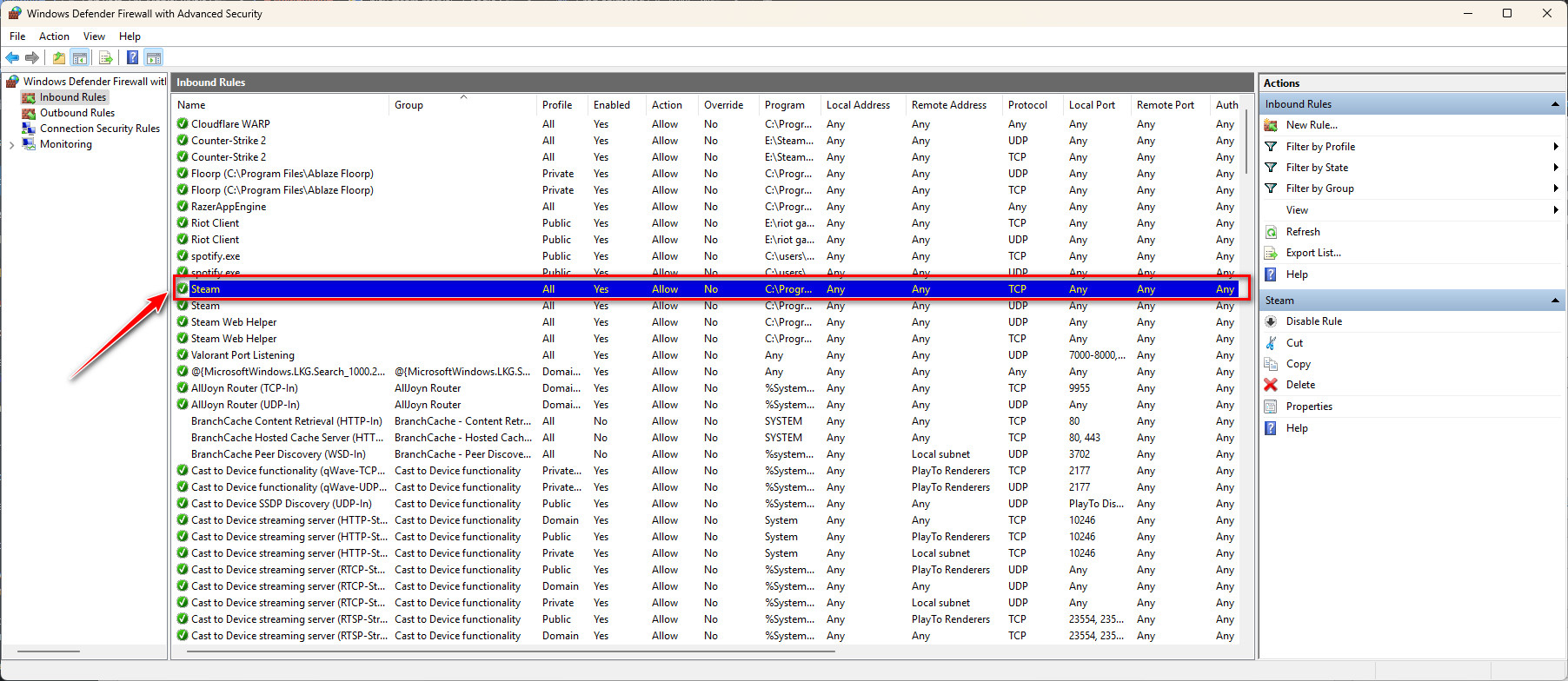The height and width of the screenshot is (681, 1568).
Task: Select BranchCache Peer Discovery (WSD-In) rule
Action: pos(278,454)
